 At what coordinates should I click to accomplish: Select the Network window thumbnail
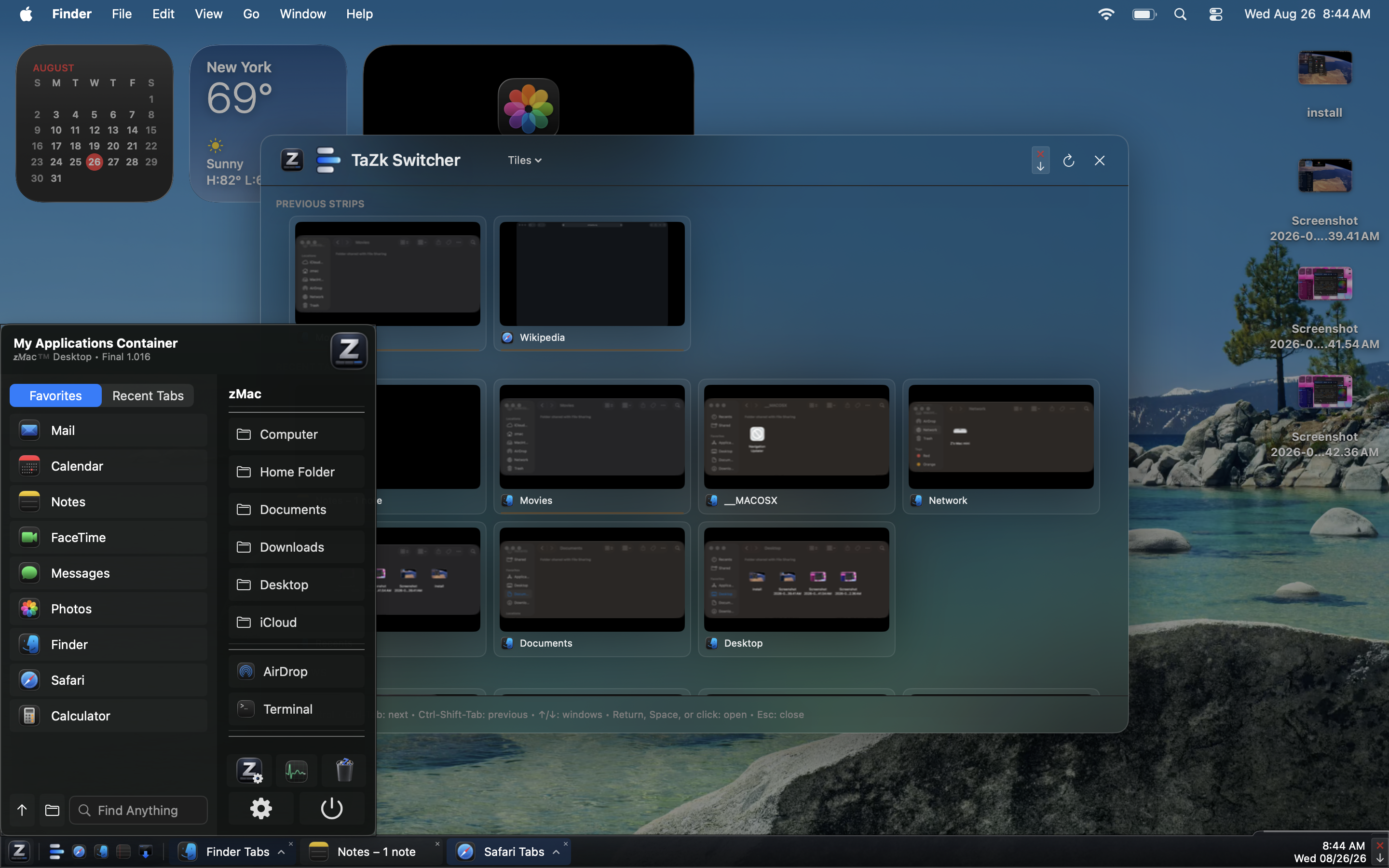[1000, 447]
